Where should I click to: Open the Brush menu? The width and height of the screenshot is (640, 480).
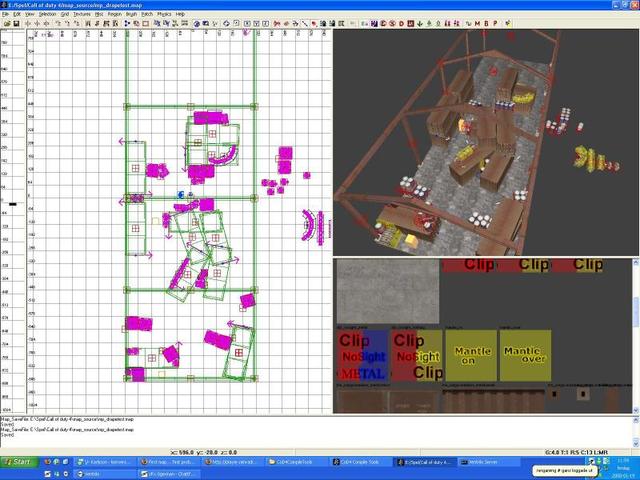(x=131, y=14)
